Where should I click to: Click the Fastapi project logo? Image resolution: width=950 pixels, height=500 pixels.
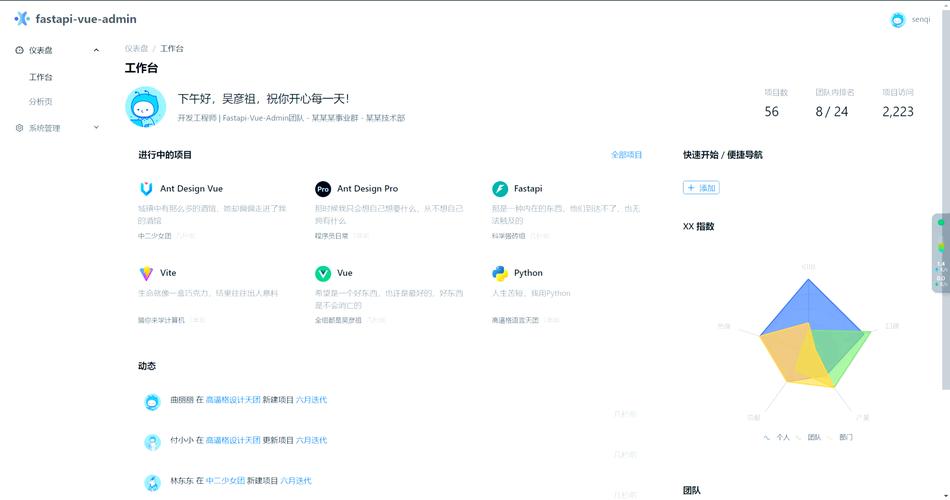tap(500, 189)
